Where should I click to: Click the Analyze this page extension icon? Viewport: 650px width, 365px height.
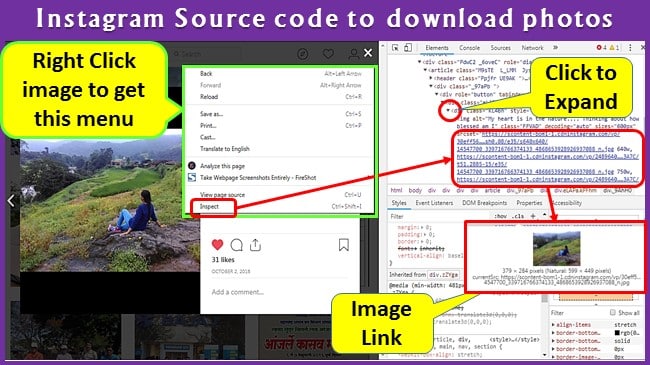192,166
